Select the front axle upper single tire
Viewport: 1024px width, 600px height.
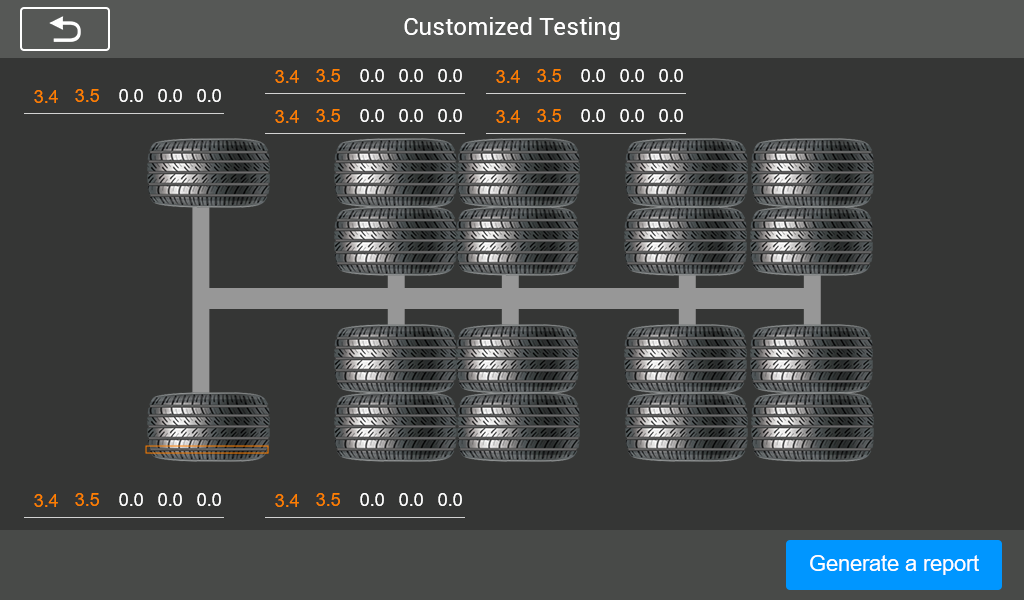point(208,173)
